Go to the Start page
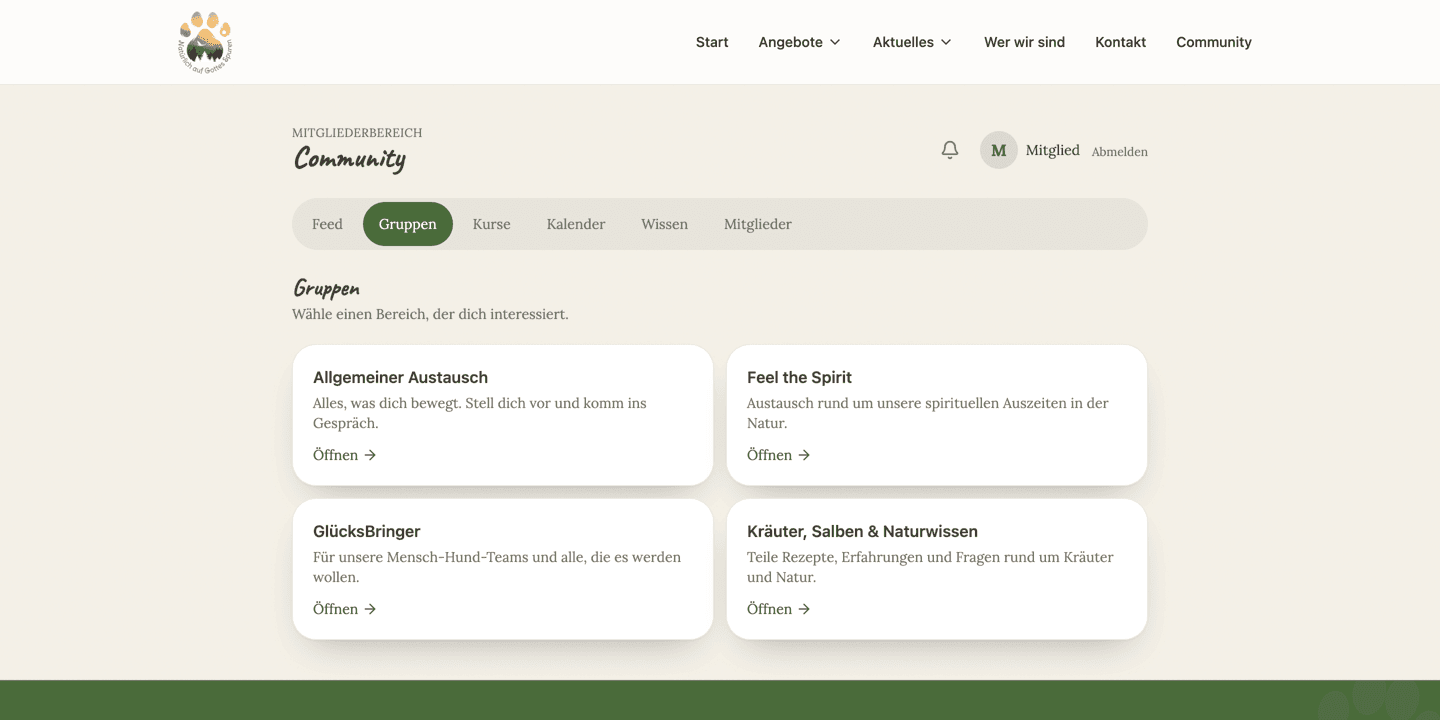Viewport: 1440px width, 720px height. (712, 42)
